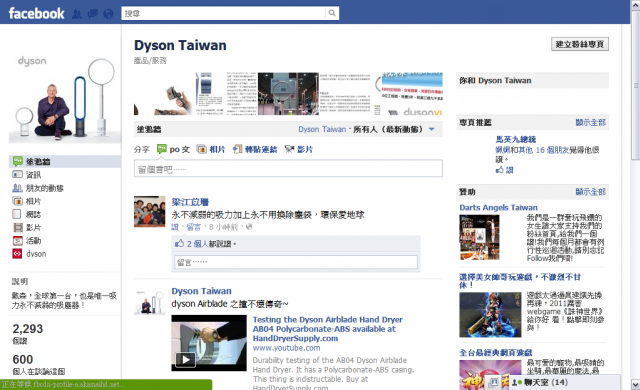640x390 pixels.
Task: Click the events calendar icon in sidebar
Action: pyautogui.click(x=17, y=241)
